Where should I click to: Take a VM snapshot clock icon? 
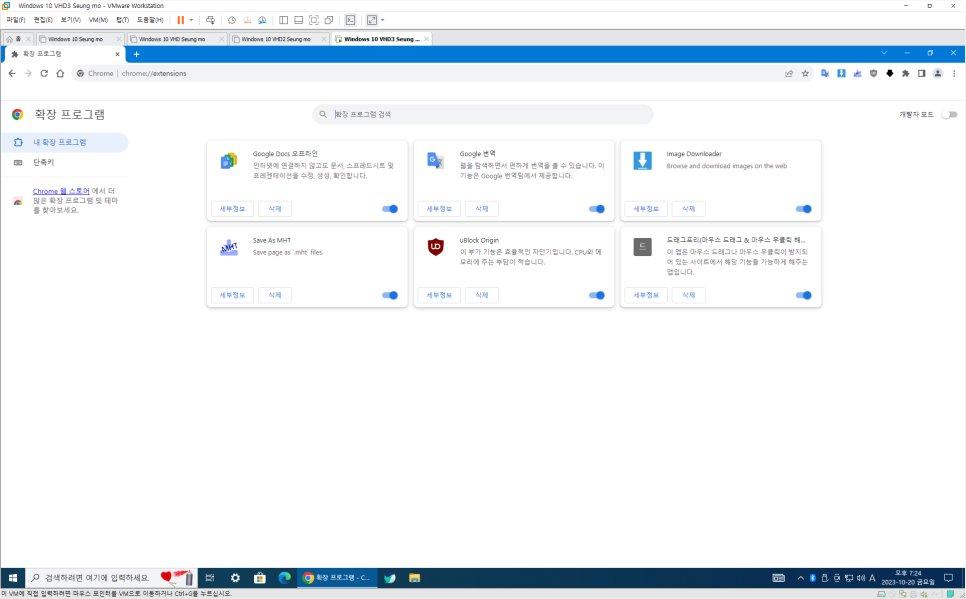(232, 20)
